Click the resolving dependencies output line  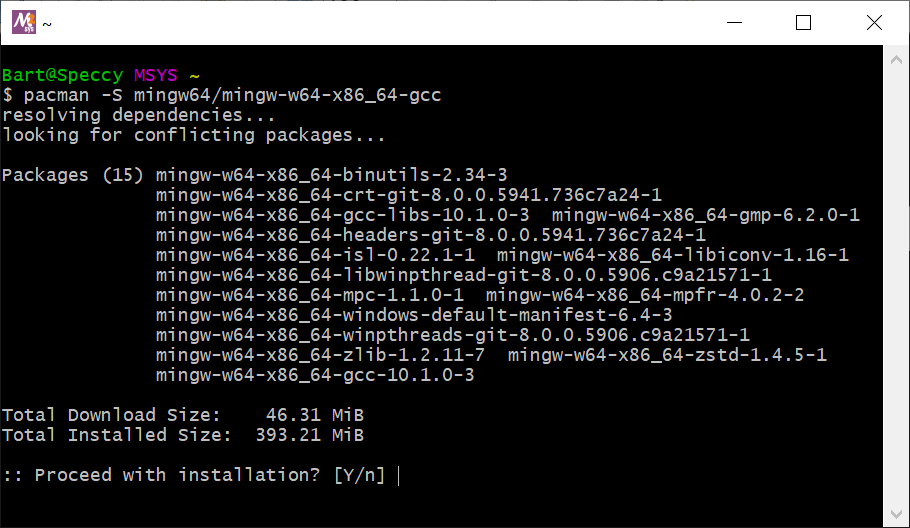pyautogui.click(x=139, y=115)
